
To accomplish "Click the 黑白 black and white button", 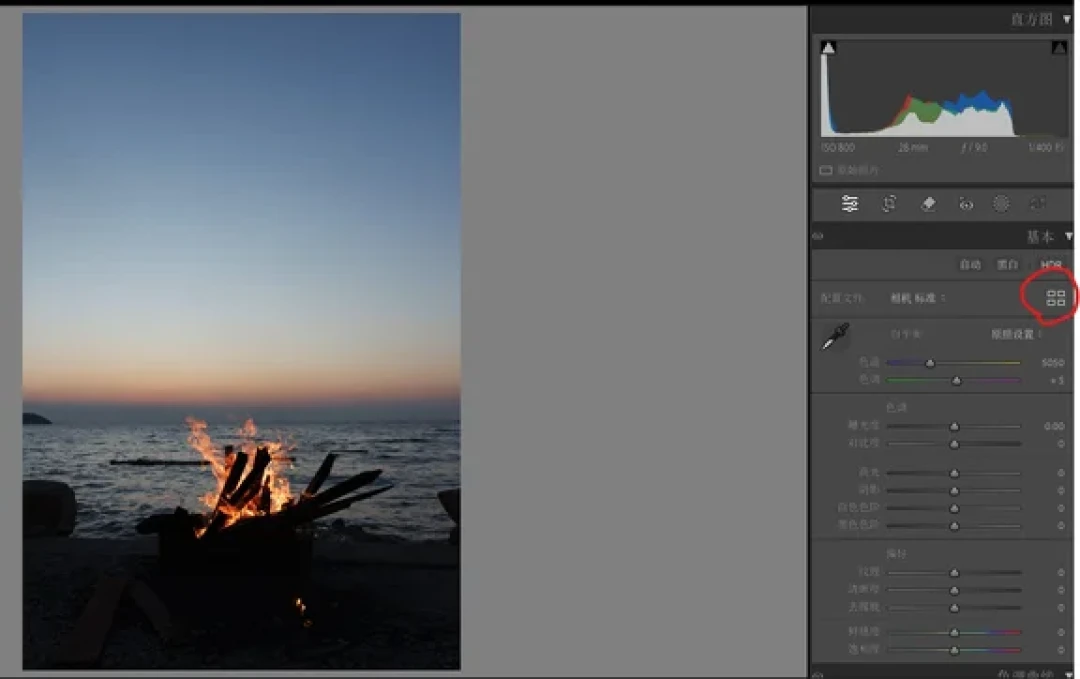I will (1007, 264).
